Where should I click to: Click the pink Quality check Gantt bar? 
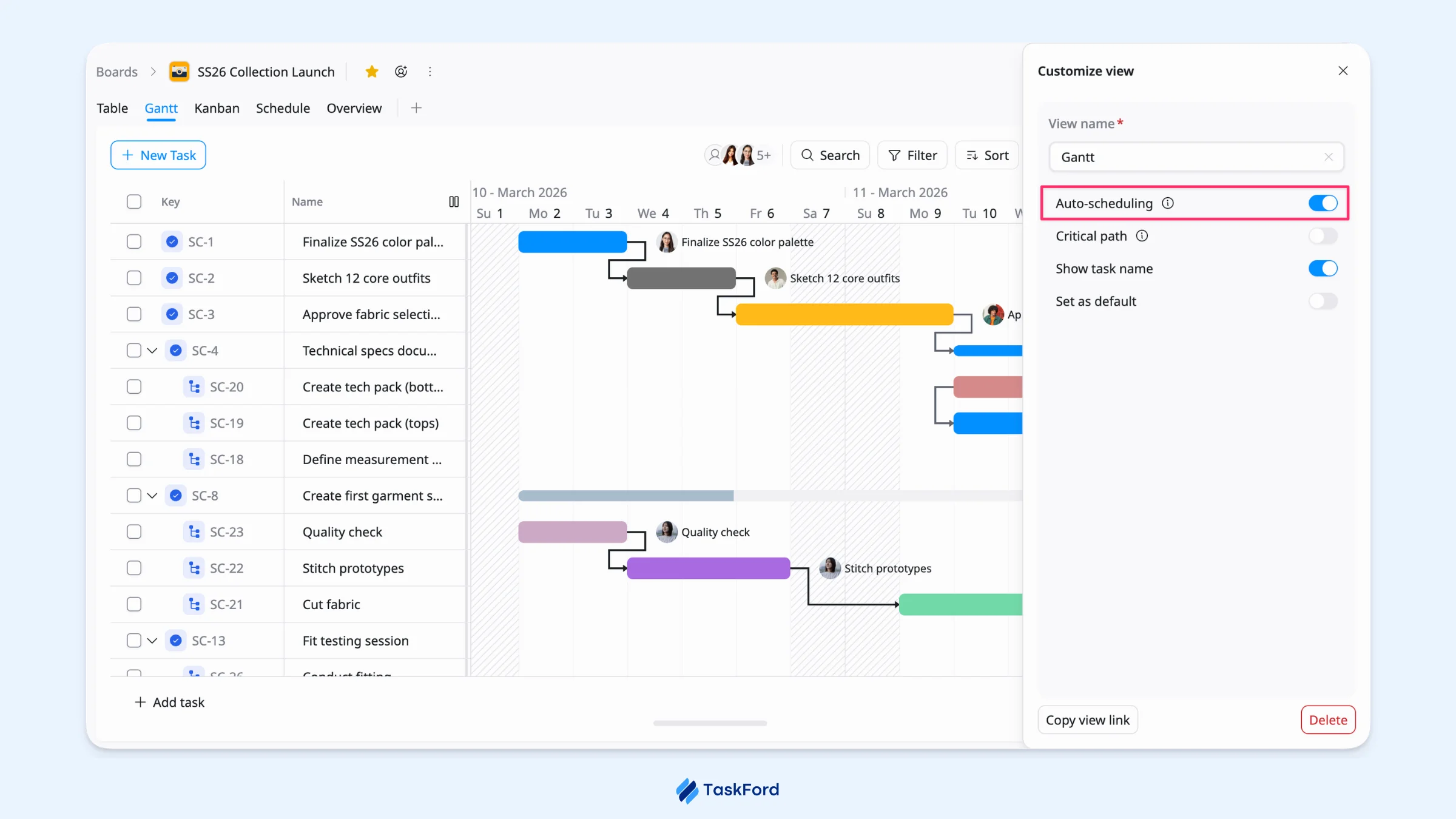573,532
